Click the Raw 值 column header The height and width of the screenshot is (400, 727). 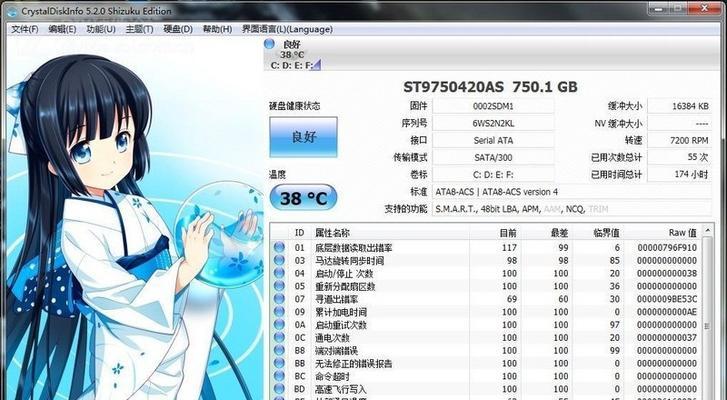click(x=662, y=233)
